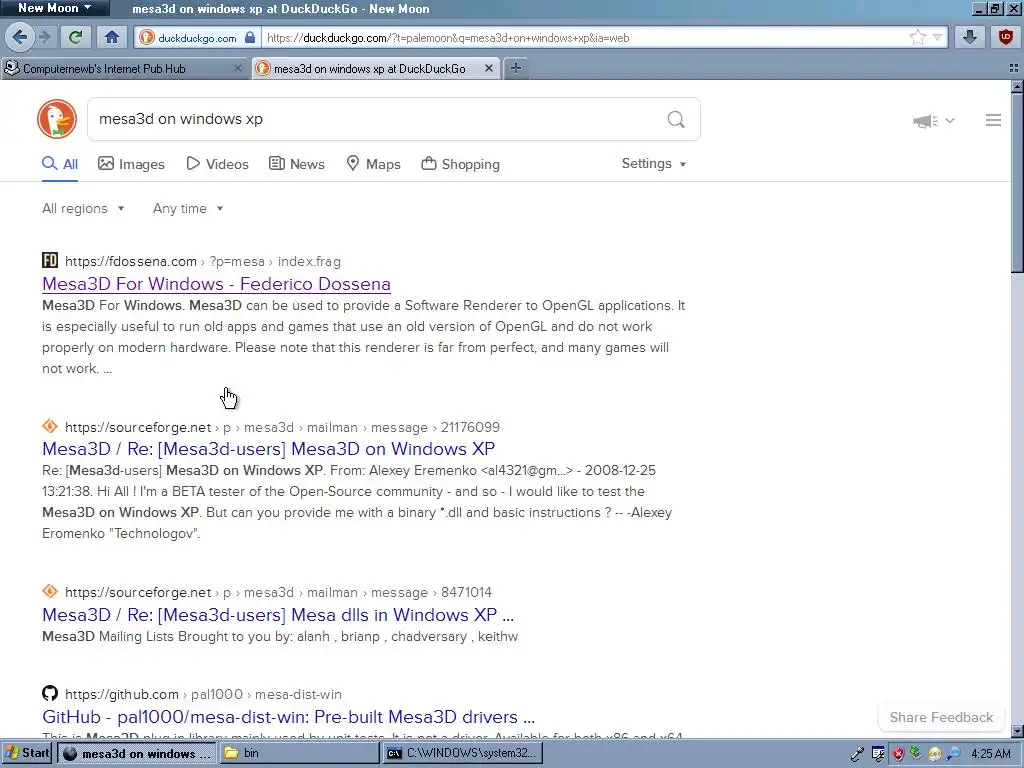1024x768 pixels.
Task: Click the FD favicon of fdossena result
Action: coord(50,261)
